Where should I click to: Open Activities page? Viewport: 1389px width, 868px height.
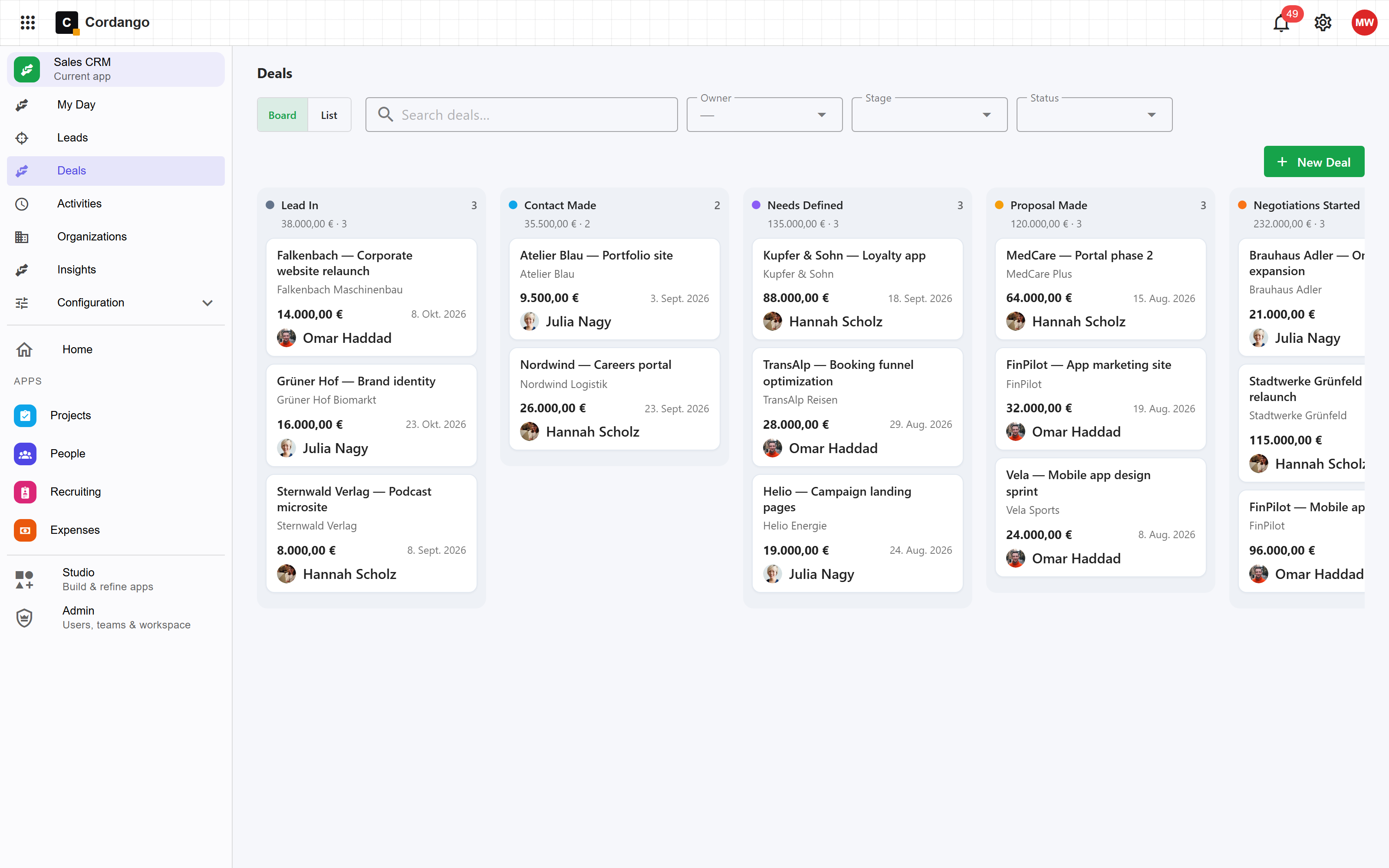click(116, 204)
